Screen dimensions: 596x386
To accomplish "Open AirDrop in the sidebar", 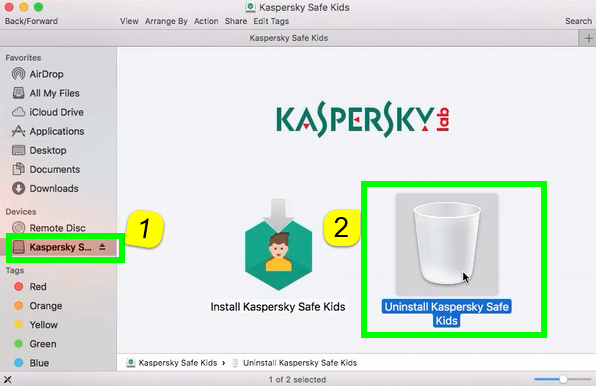I will click(38, 74).
